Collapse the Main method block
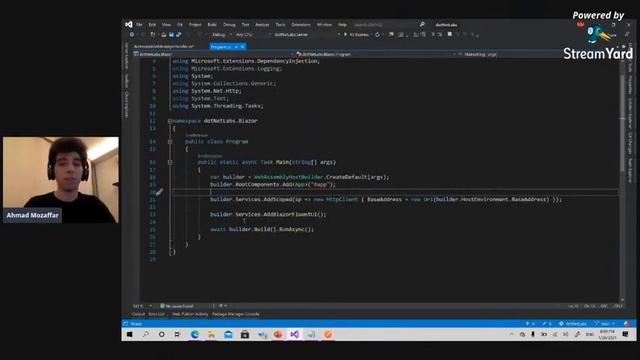 click(170, 162)
